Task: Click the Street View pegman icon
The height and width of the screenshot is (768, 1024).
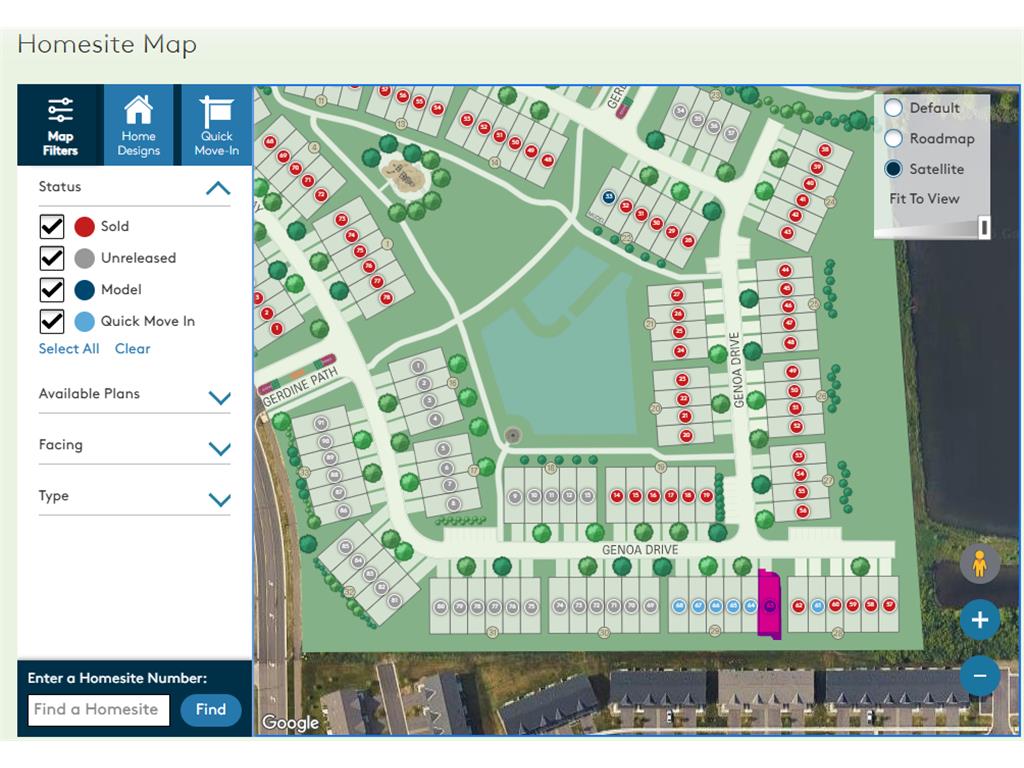Action: click(980, 564)
